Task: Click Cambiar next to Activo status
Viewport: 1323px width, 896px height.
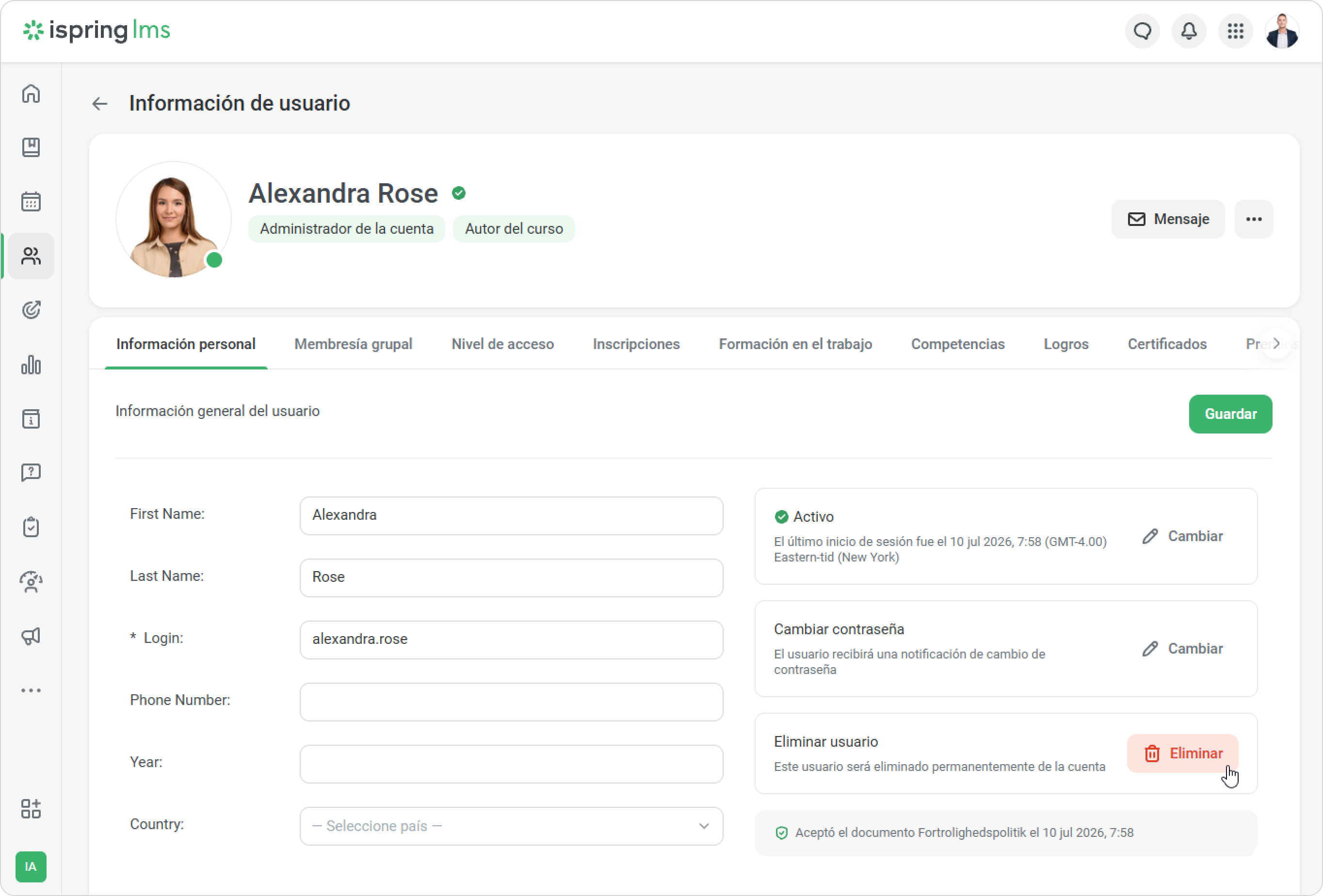Action: tap(1182, 536)
